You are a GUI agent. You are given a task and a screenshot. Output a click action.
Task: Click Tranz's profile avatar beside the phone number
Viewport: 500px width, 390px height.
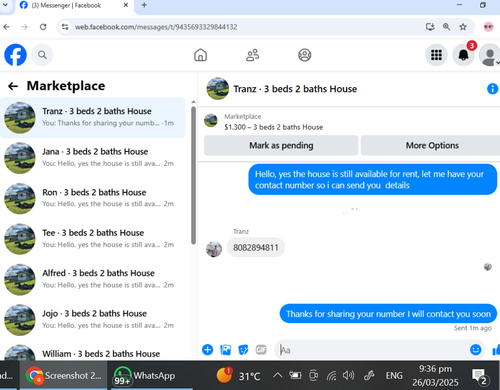(214, 249)
